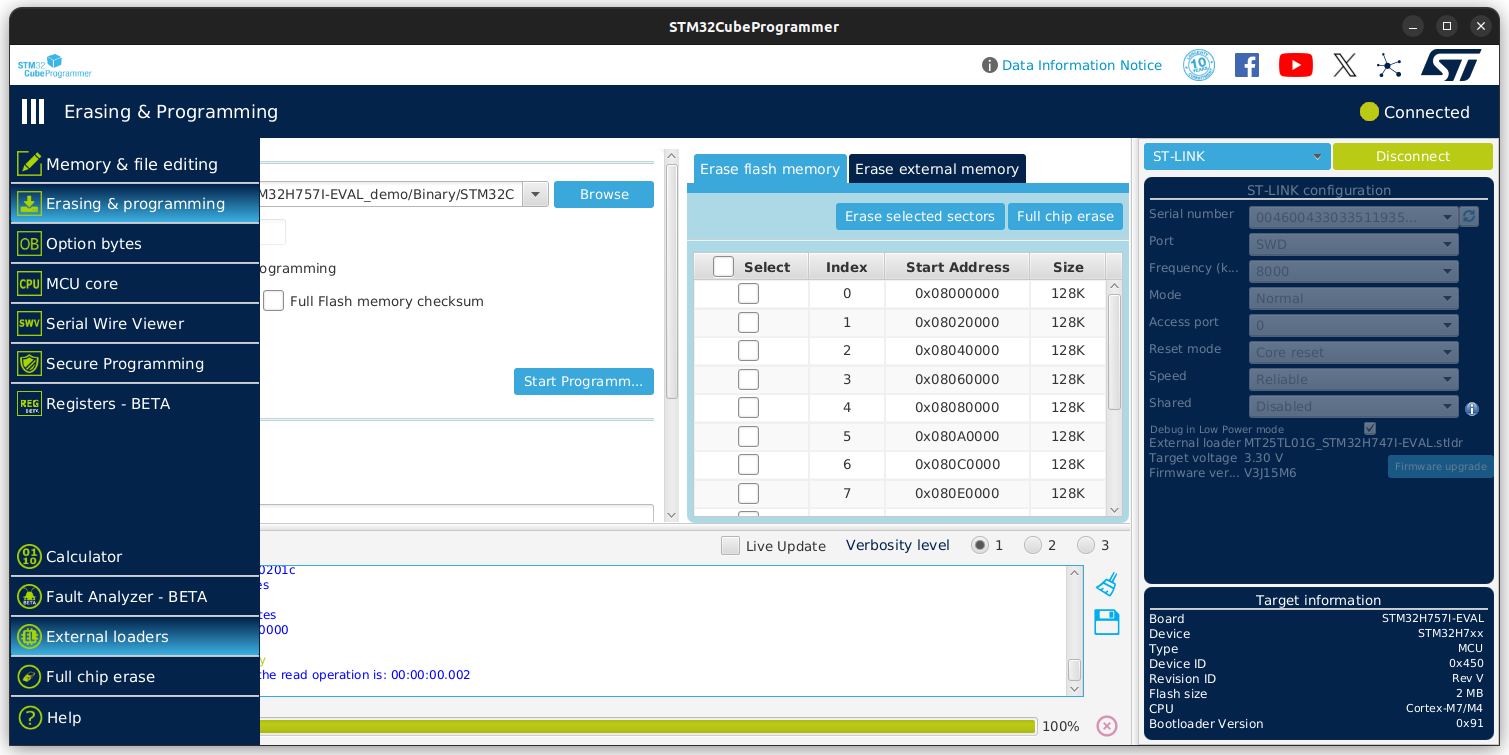The image size is (1509, 755).
Task: Select the sector at address 0x08040000
Action: 748,351
